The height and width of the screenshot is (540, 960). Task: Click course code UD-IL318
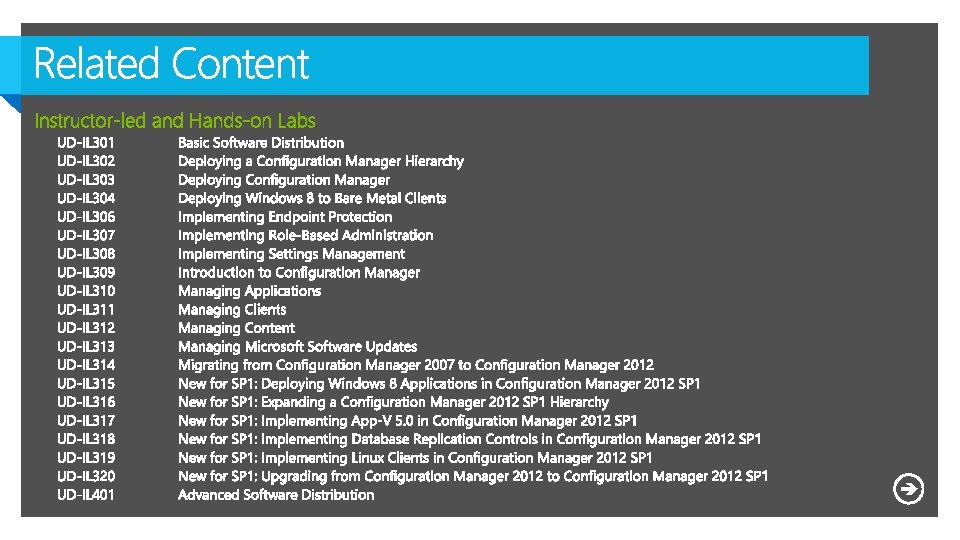86,439
